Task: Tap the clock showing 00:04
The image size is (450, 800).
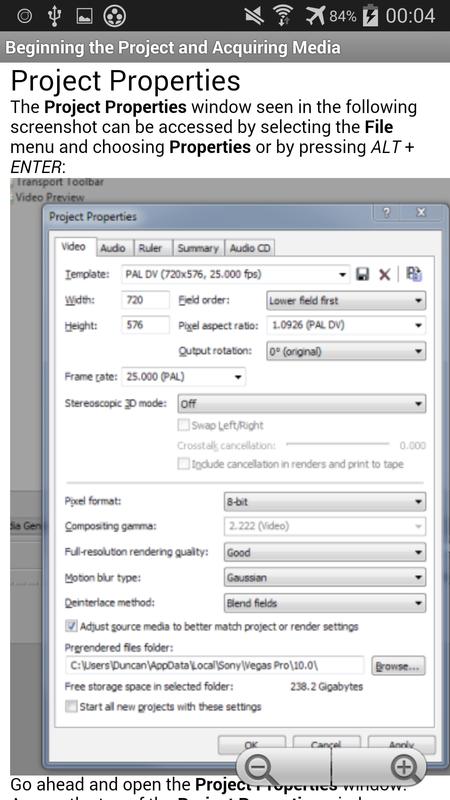Action: [410, 16]
